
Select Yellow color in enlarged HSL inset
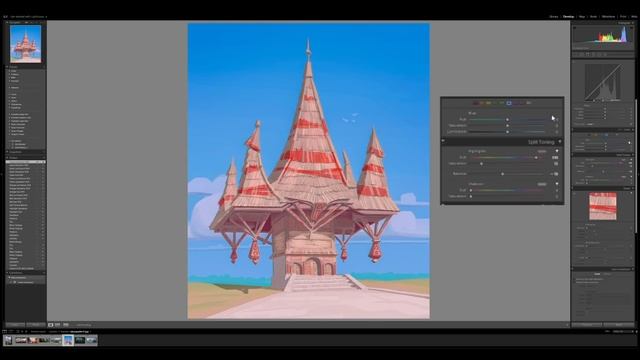(x=488, y=103)
